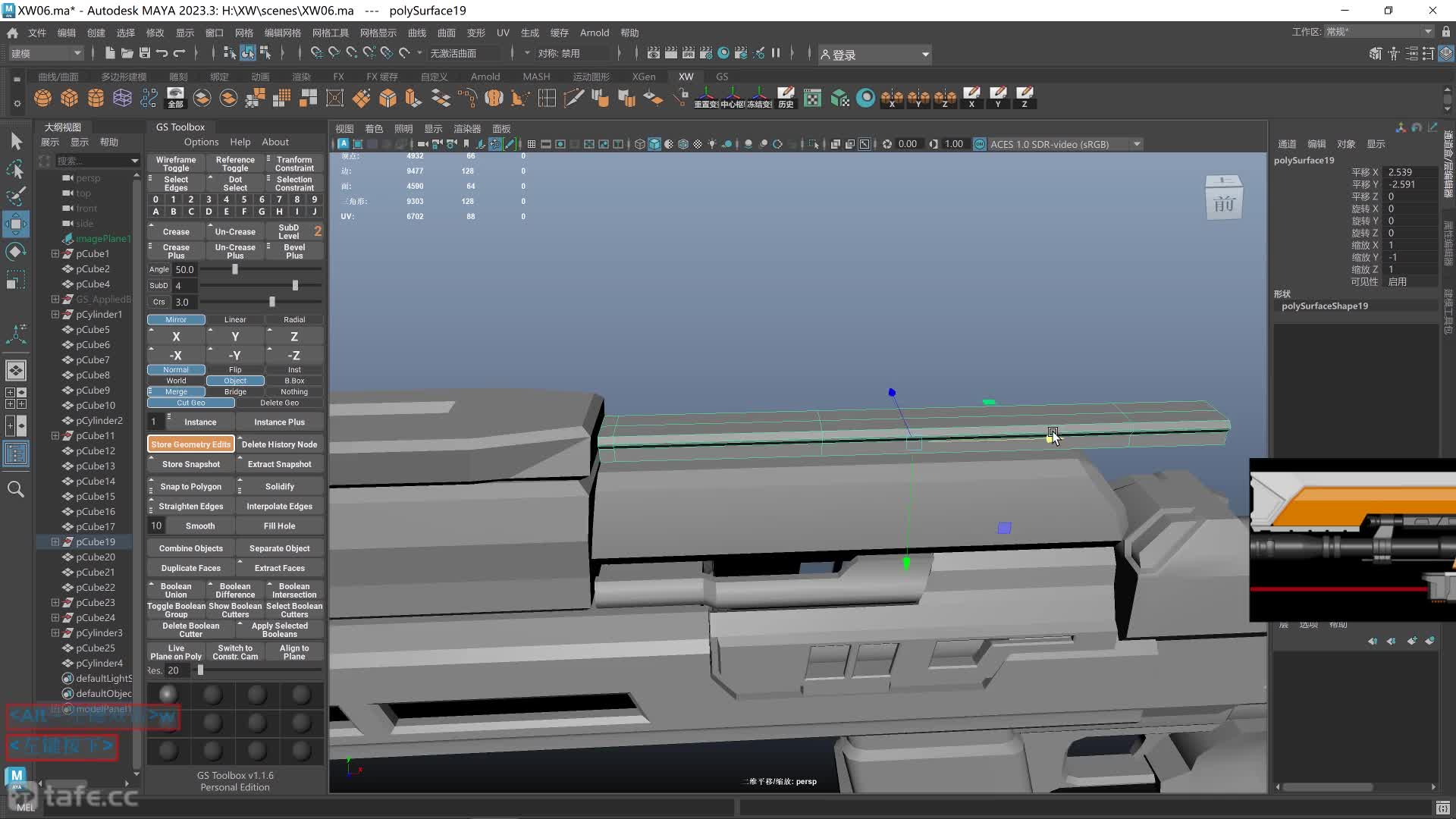Open the 登录 sign-in dropdown
The width and height of the screenshot is (1456, 819).
pos(874,55)
